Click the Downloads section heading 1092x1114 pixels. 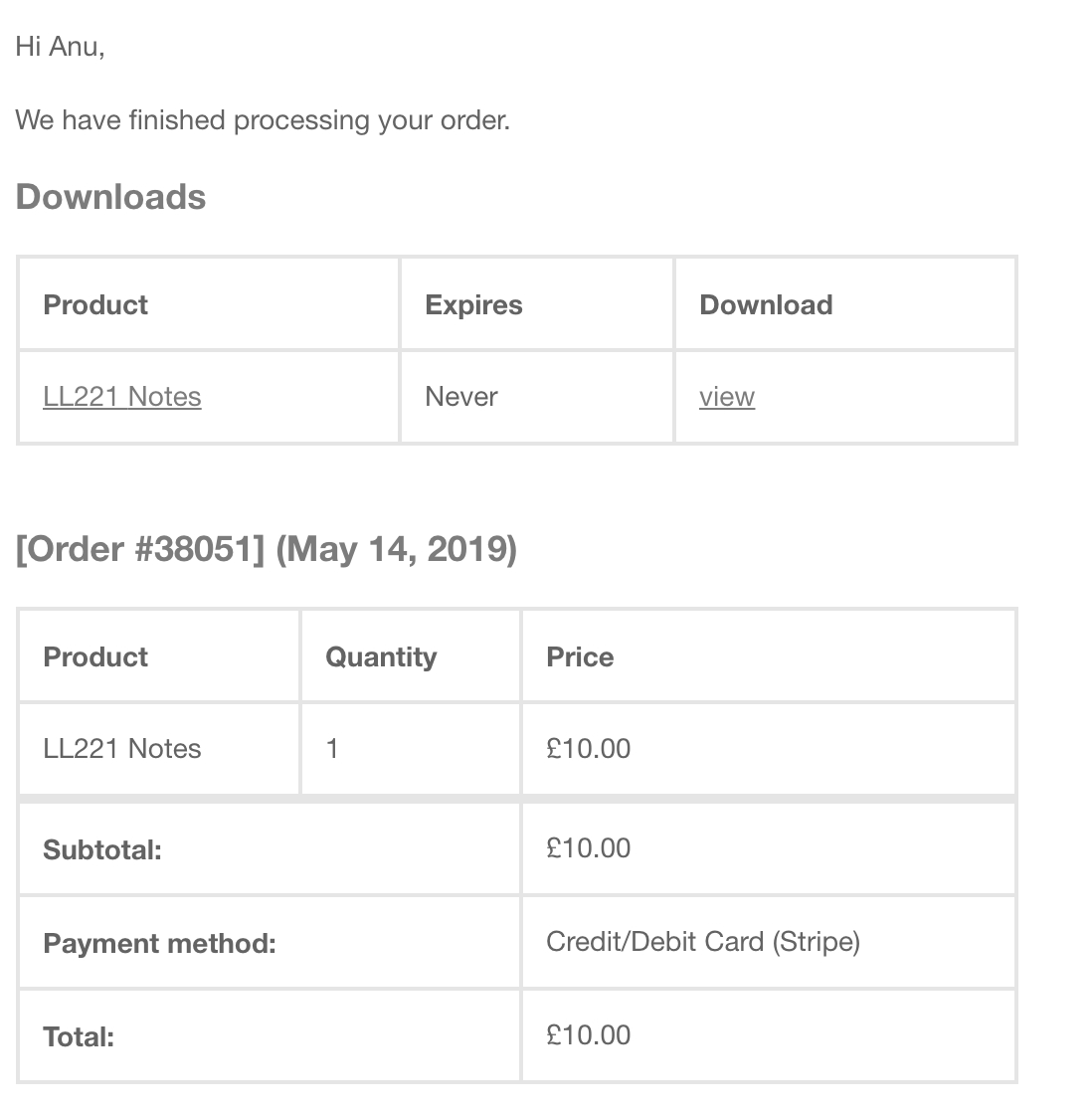tap(110, 197)
